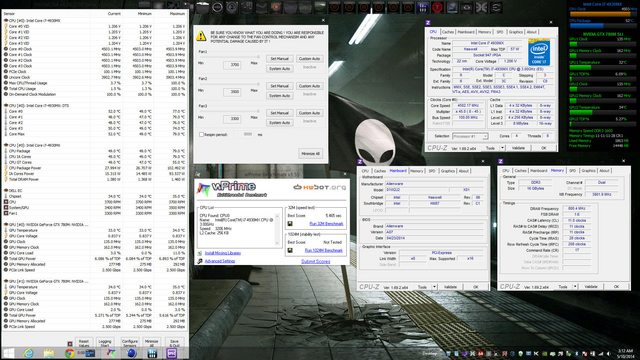Image resolution: width=640 pixels, height=360 pixels.
Task: Open the processor Selection dropdown in CPU-Z
Action: [470, 136]
